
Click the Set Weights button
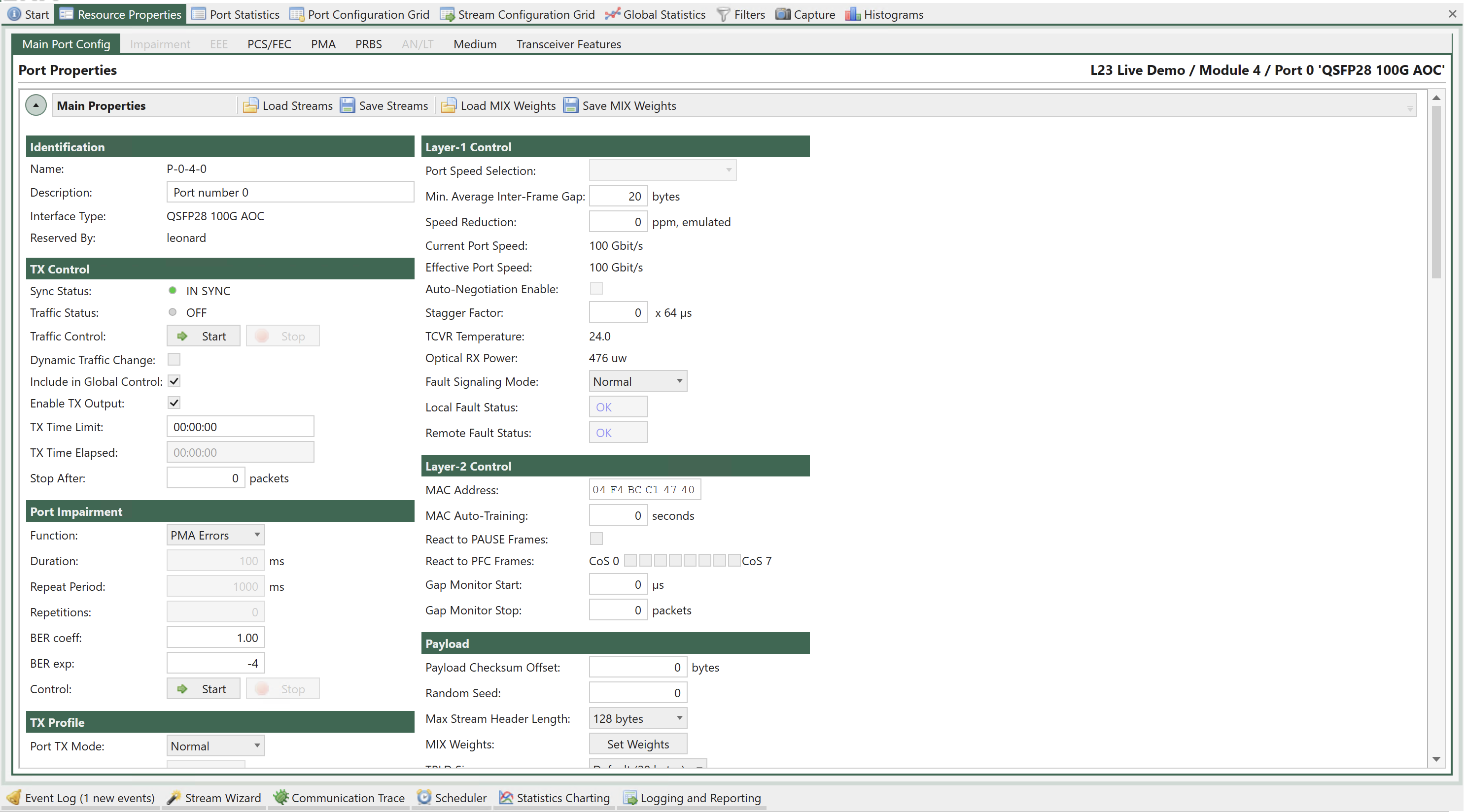click(638, 743)
